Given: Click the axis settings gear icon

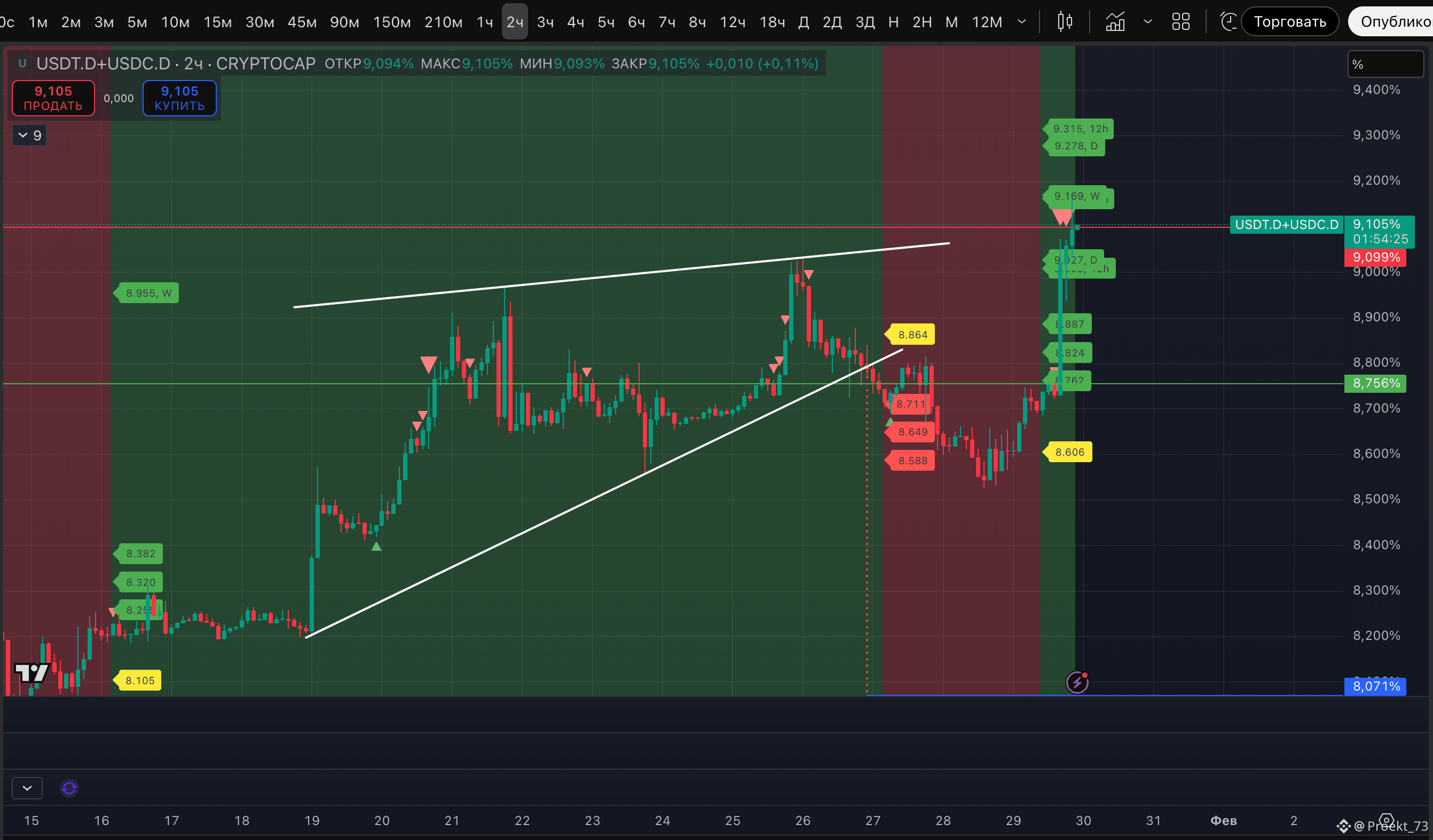Looking at the screenshot, I should click(x=1386, y=821).
